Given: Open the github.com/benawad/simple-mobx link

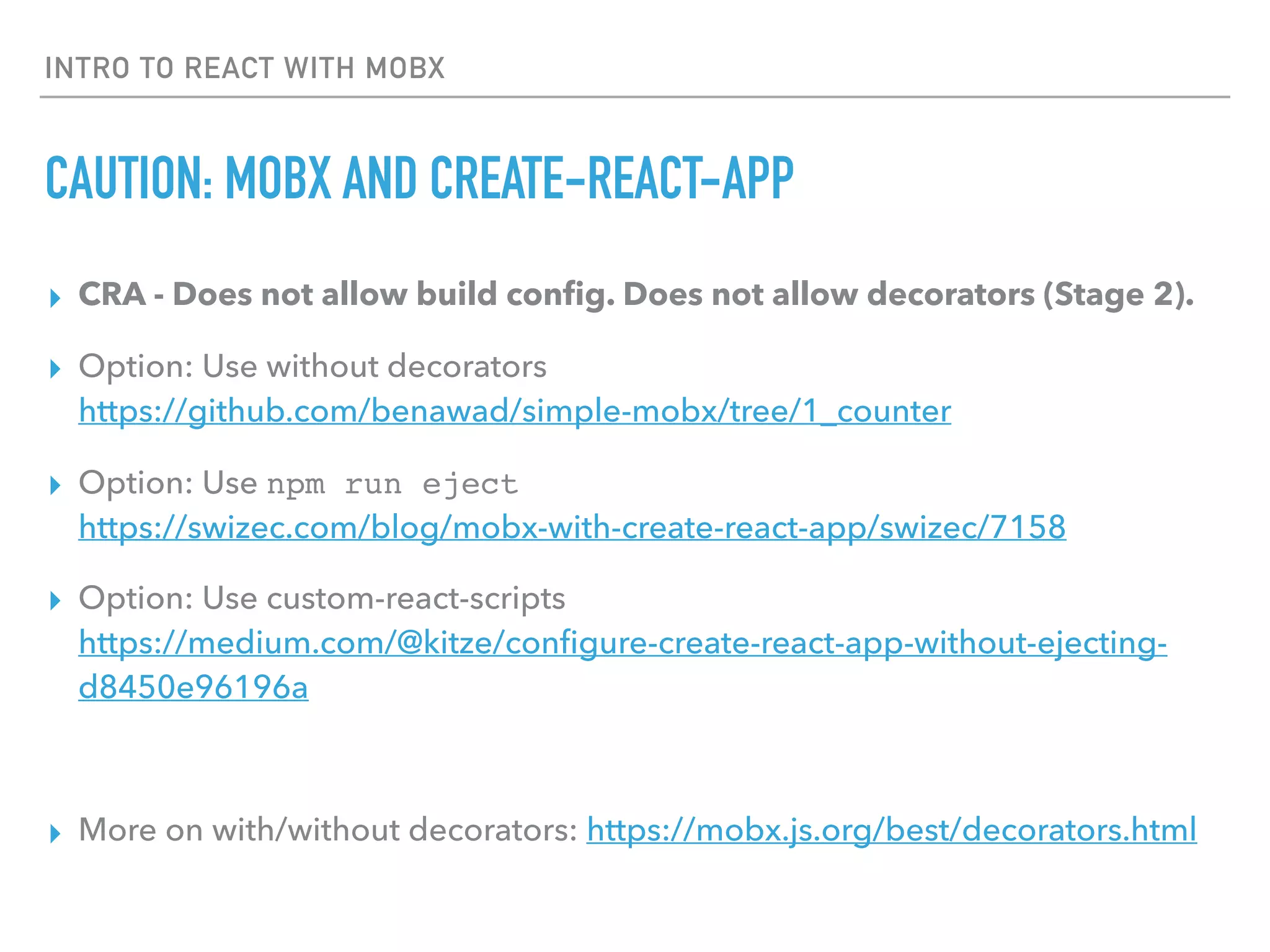Looking at the screenshot, I should point(515,411).
